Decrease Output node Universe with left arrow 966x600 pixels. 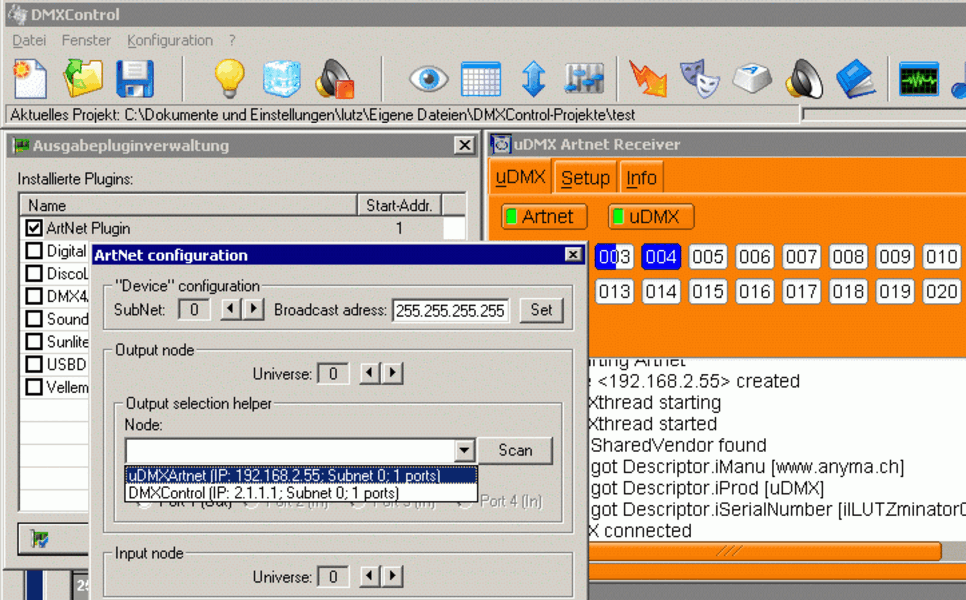369,373
